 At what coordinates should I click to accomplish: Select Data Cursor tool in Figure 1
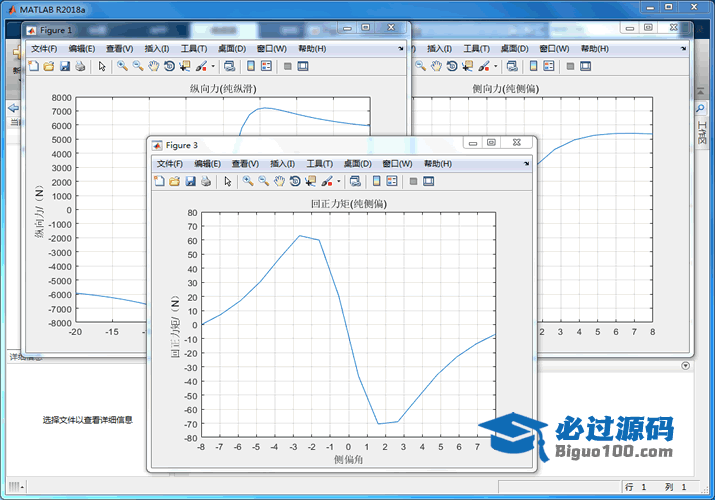(x=185, y=66)
